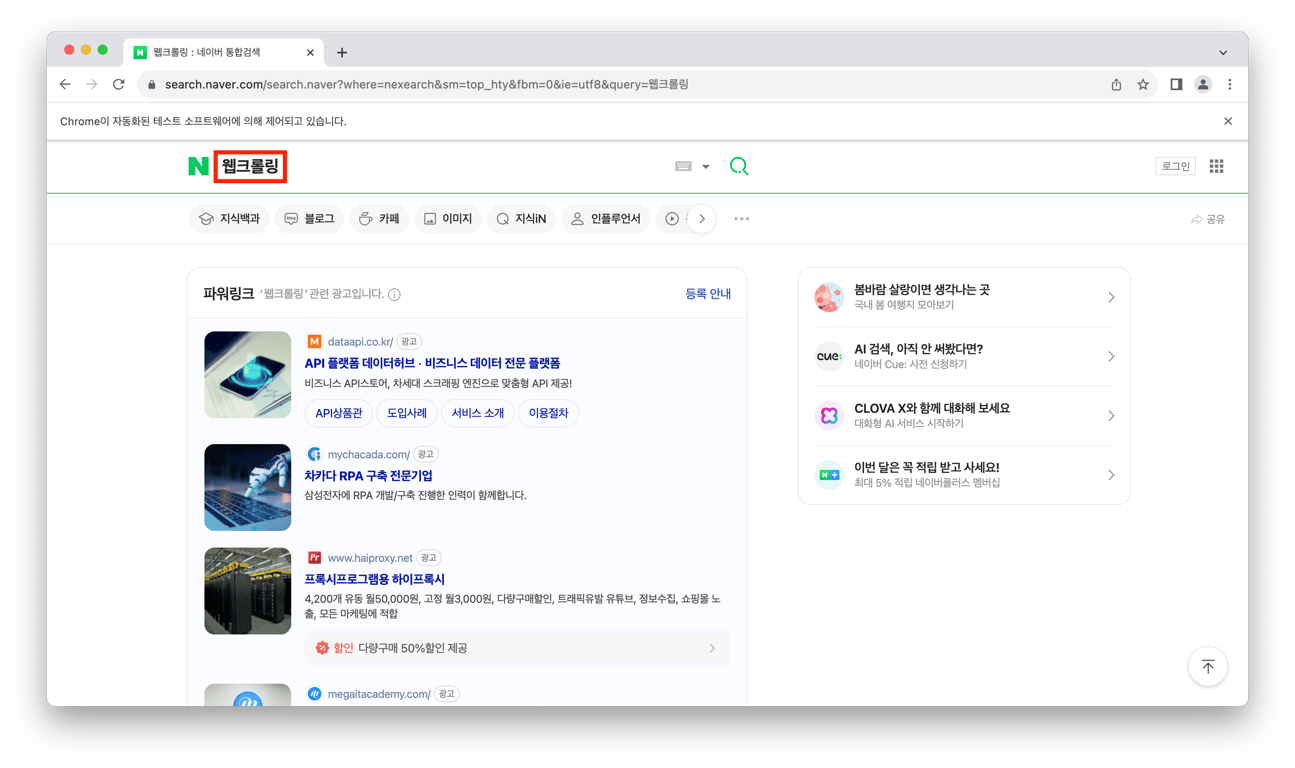Switch to the 블로그 search tab
The width and height of the screenshot is (1295, 768).
coord(309,218)
